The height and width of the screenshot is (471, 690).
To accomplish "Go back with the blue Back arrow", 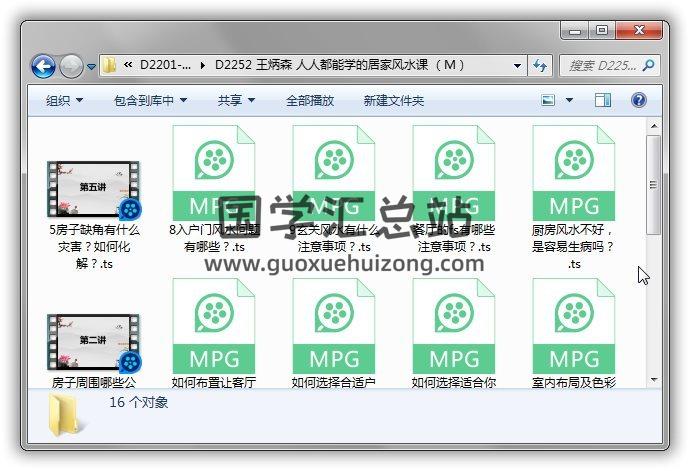I will tap(43, 66).
